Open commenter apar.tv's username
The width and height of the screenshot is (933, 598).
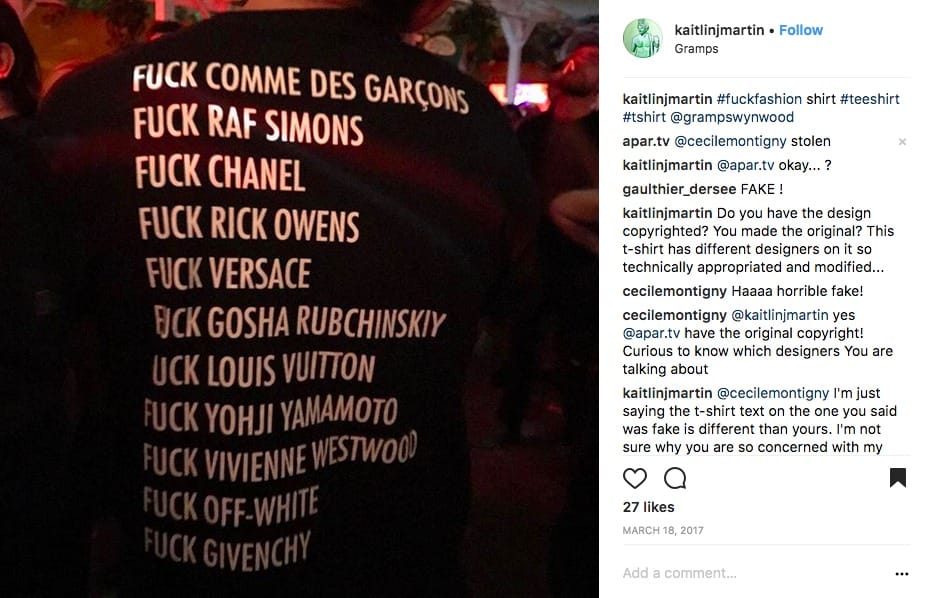coord(646,142)
